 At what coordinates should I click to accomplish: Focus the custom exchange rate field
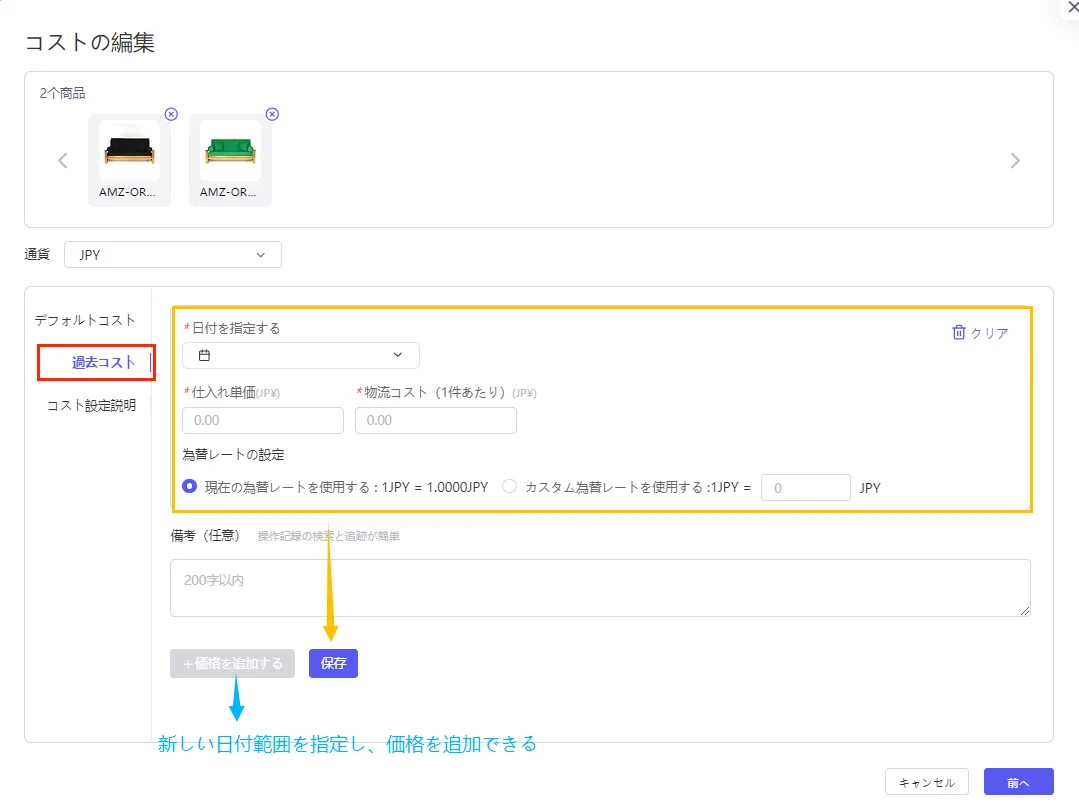[x=806, y=488]
